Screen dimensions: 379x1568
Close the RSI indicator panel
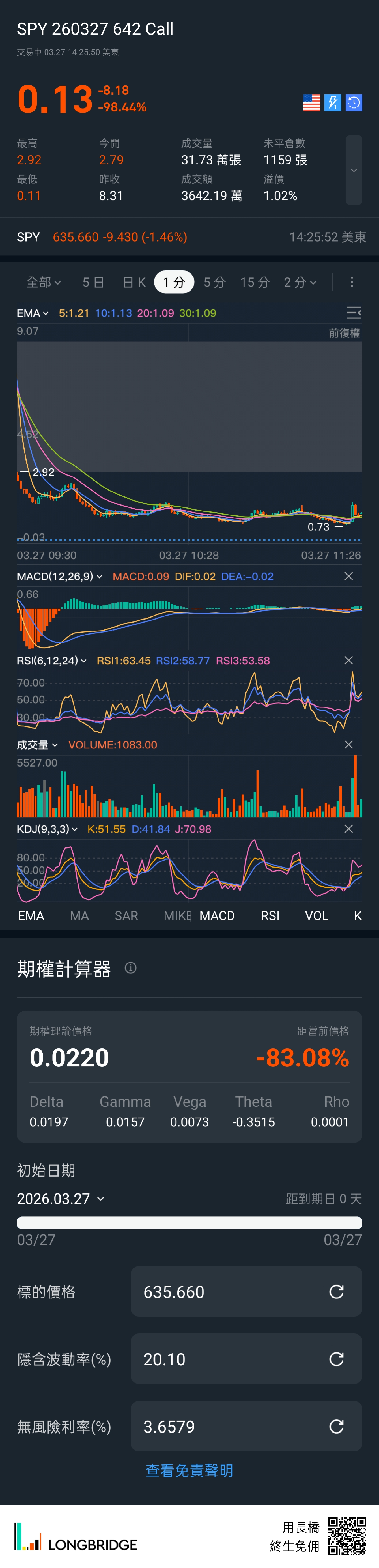(x=349, y=661)
